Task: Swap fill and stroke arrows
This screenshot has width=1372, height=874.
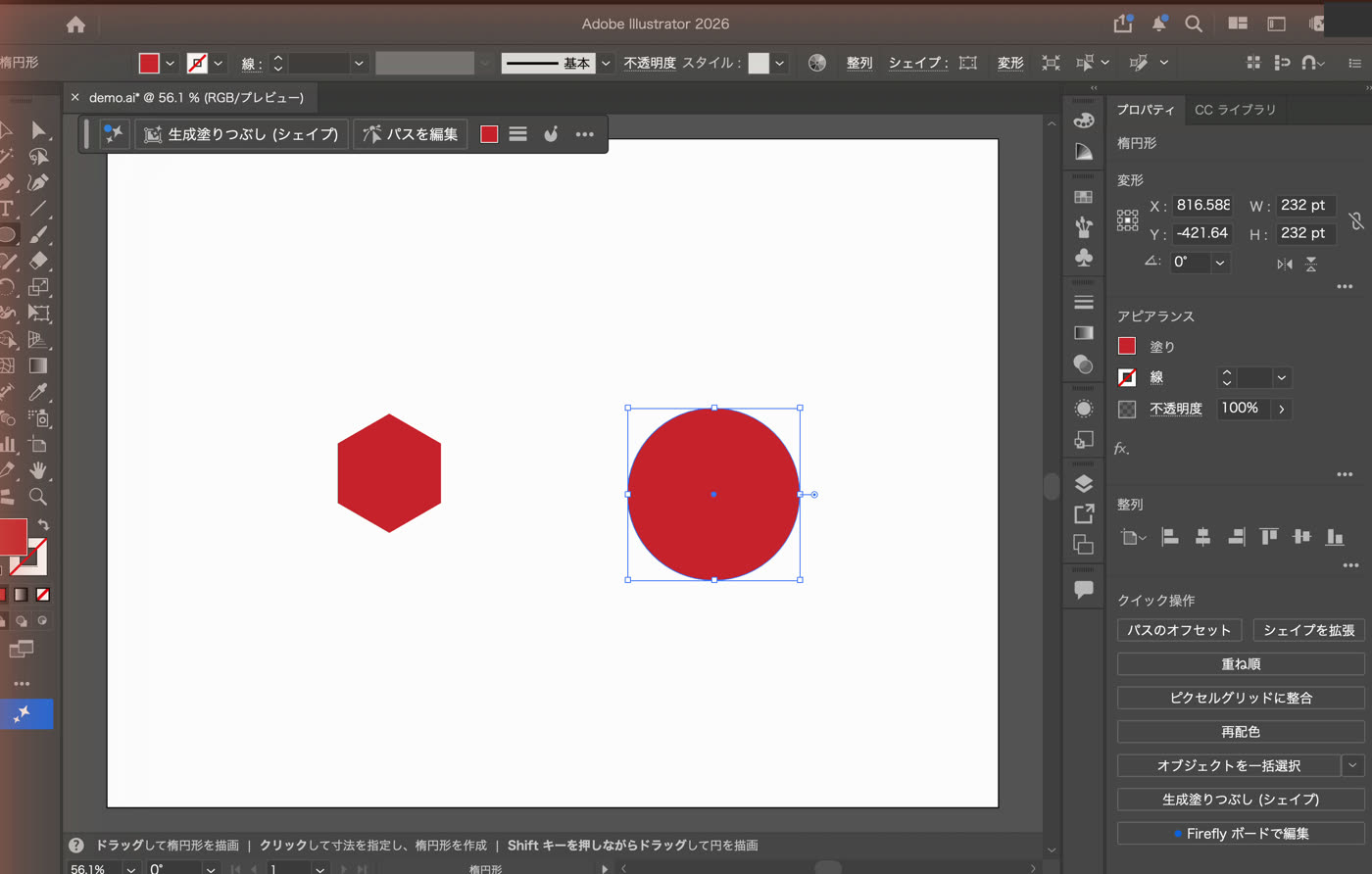Action: [43, 525]
